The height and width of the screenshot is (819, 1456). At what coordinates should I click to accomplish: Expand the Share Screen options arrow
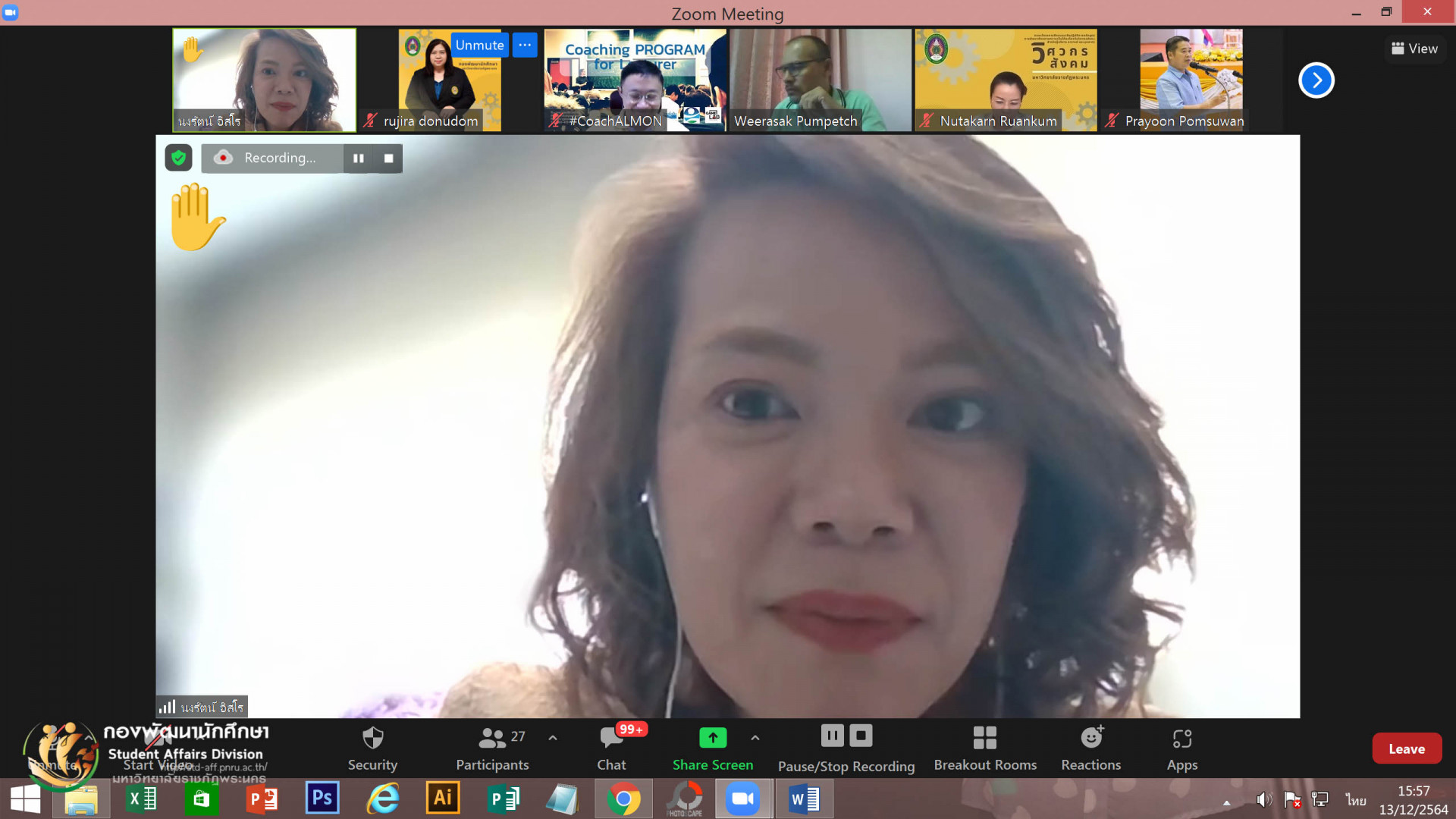coord(755,737)
